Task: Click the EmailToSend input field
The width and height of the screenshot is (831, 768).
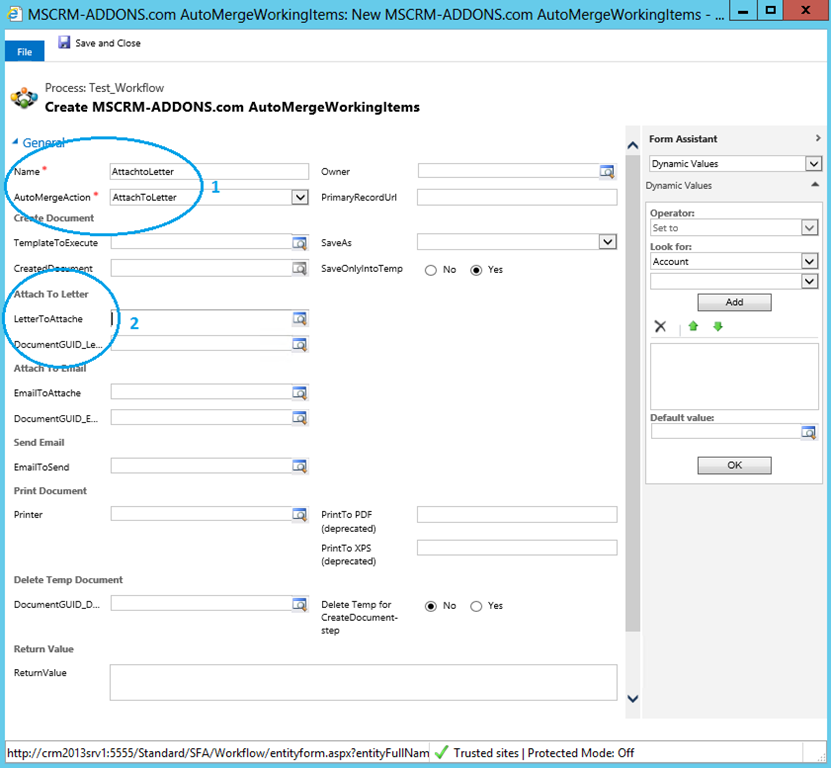Action: (x=201, y=466)
